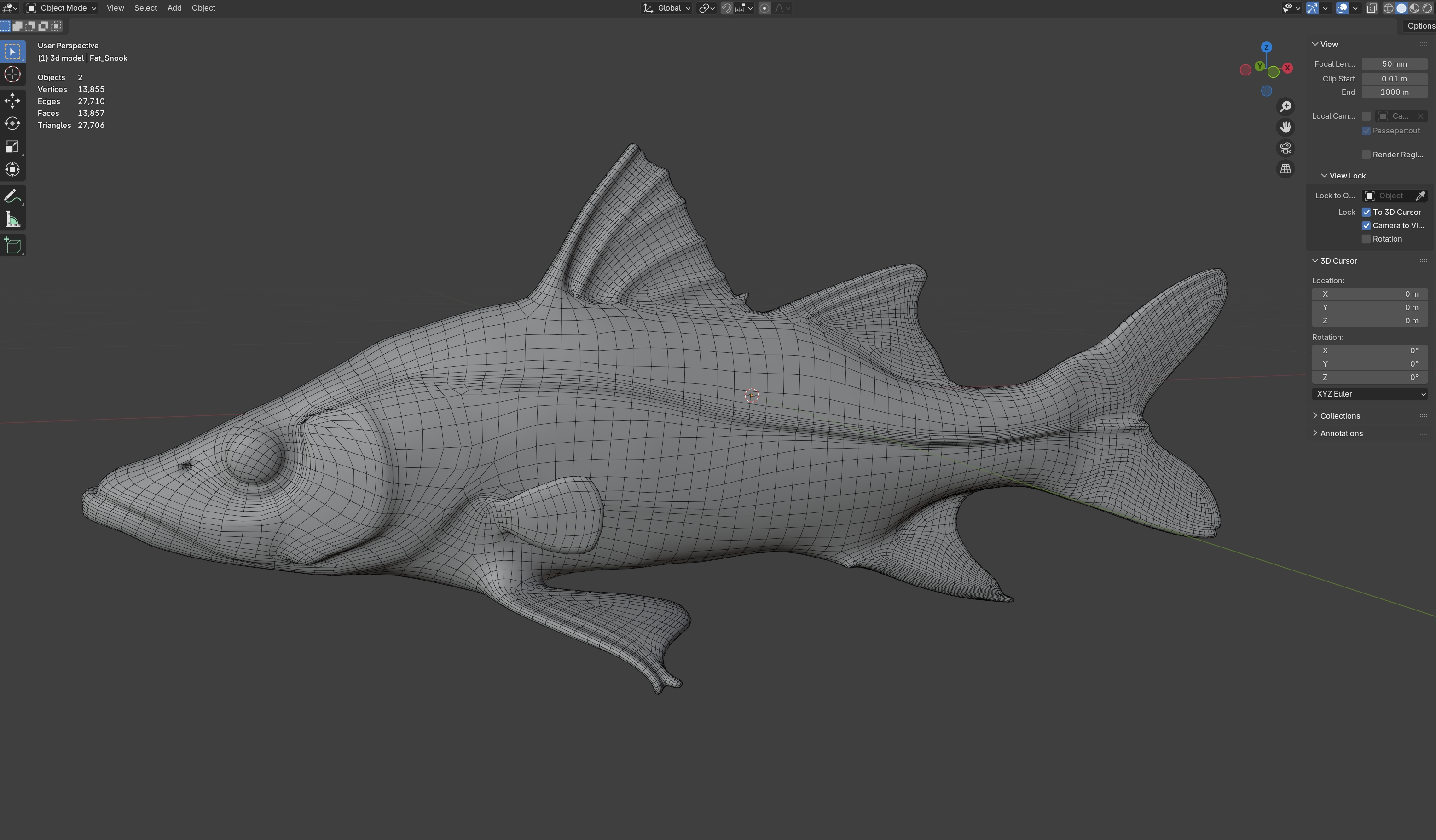Activate the Move tool
Screen dimensions: 1436x840
coord(12,101)
